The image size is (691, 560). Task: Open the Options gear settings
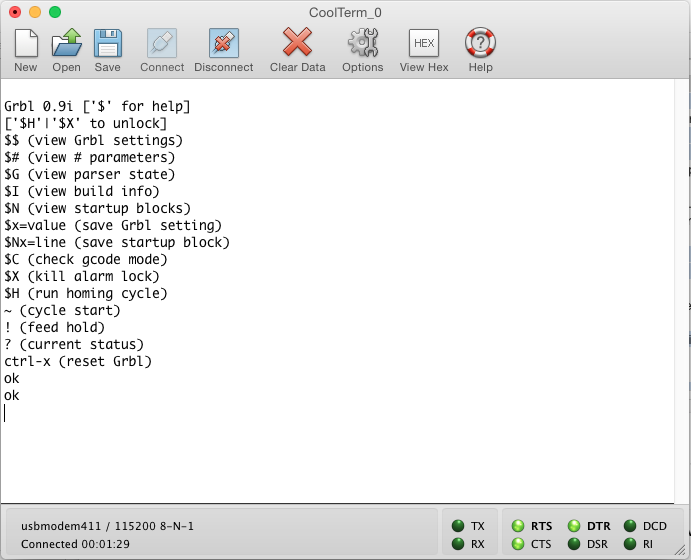click(x=362, y=44)
